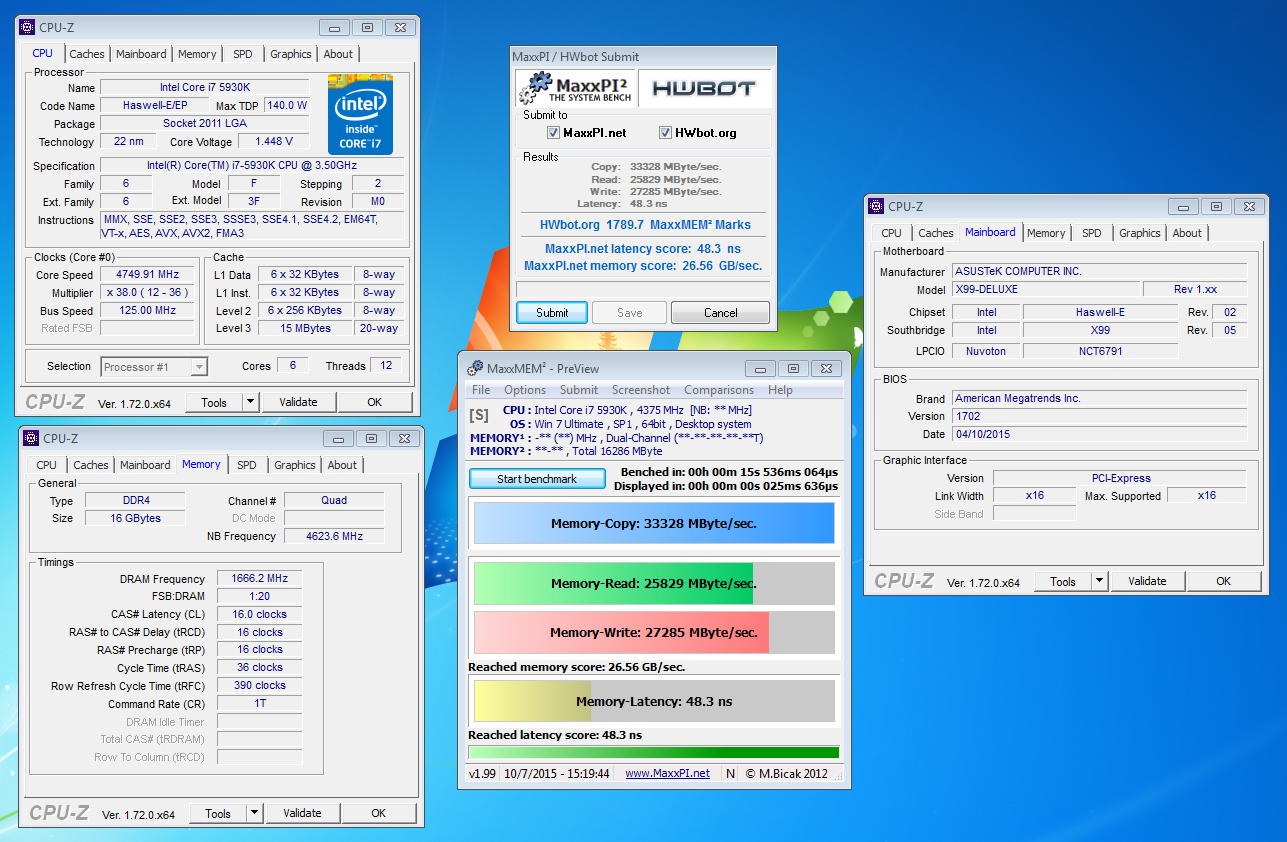The image size is (1287, 842).
Task: Click the LPCIO NCT6791 value
Action: [1100, 351]
